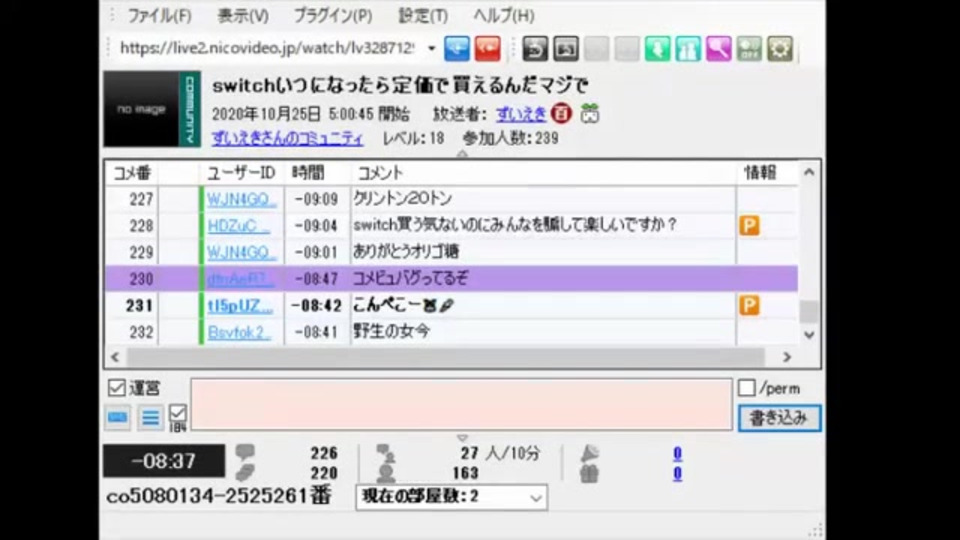Click the green single-person toolbar icon
The width and height of the screenshot is (960, 540).
658,49
